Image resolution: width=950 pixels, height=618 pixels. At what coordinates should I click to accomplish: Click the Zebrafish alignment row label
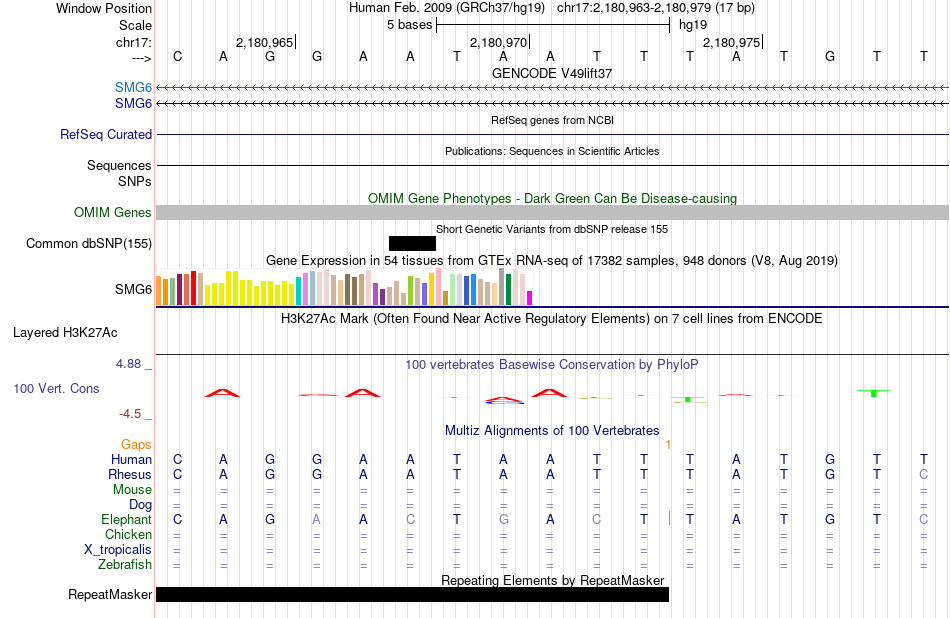point(125,565)
